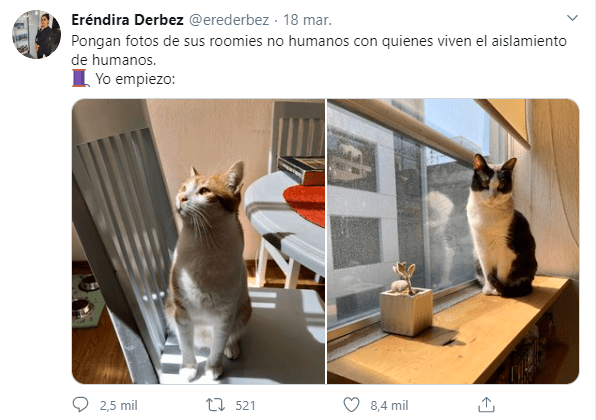Viewport: 596px width, 420px height.
Task: View the 2,5 mil replies count
Action: click(118, 406)
